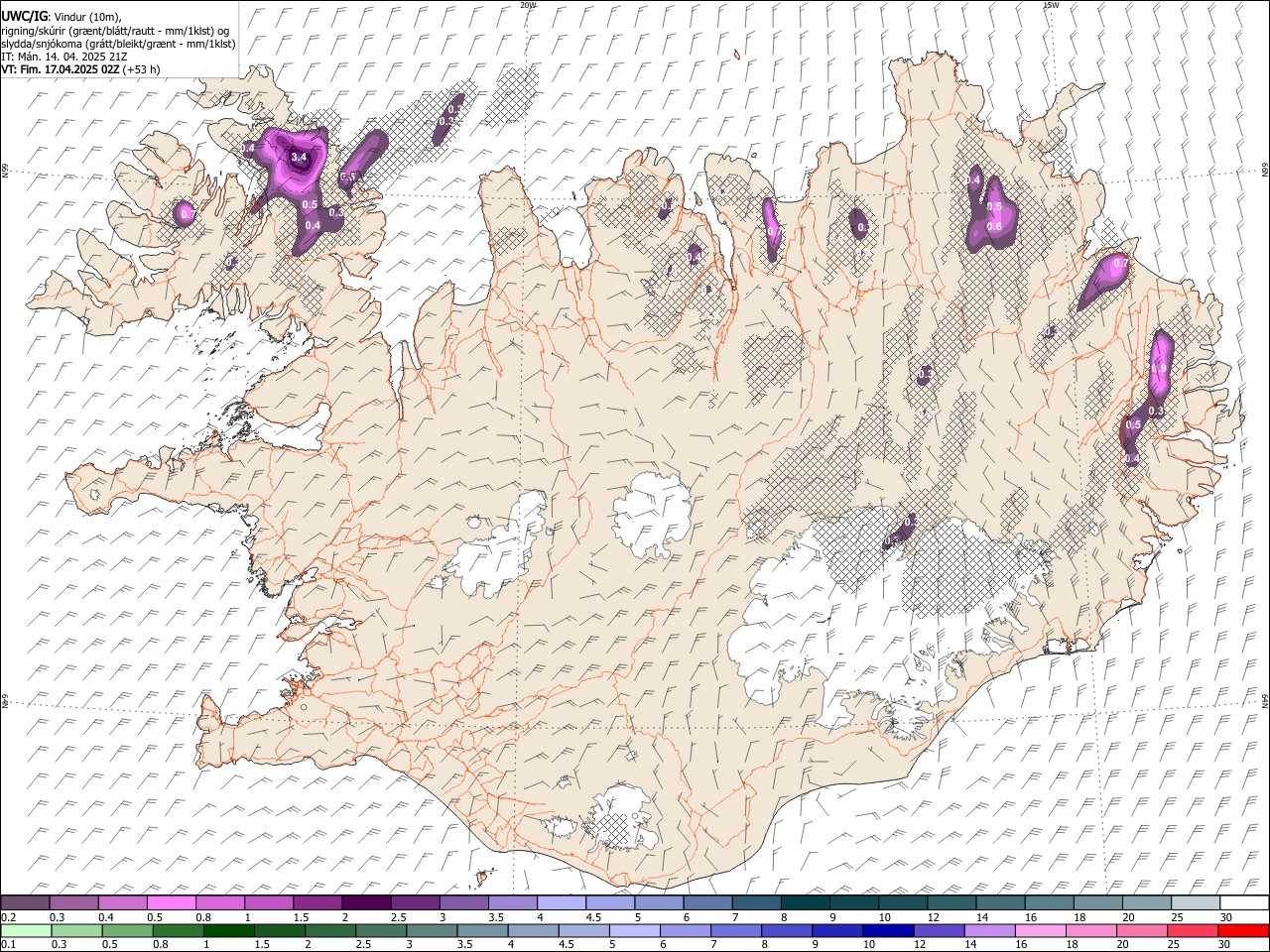Pick top legend swatch between 4 and 4.5

click(x=562, y=902)
